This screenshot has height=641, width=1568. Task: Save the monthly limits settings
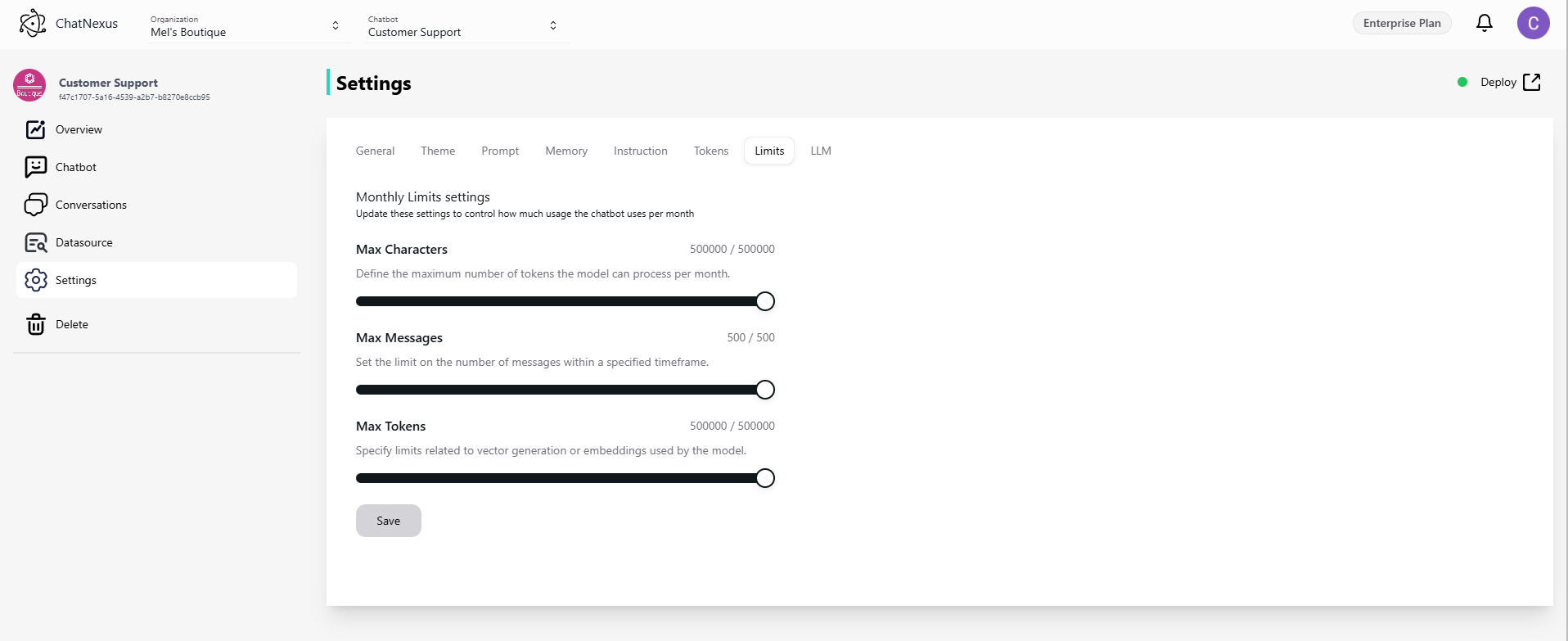pos(389,521)
